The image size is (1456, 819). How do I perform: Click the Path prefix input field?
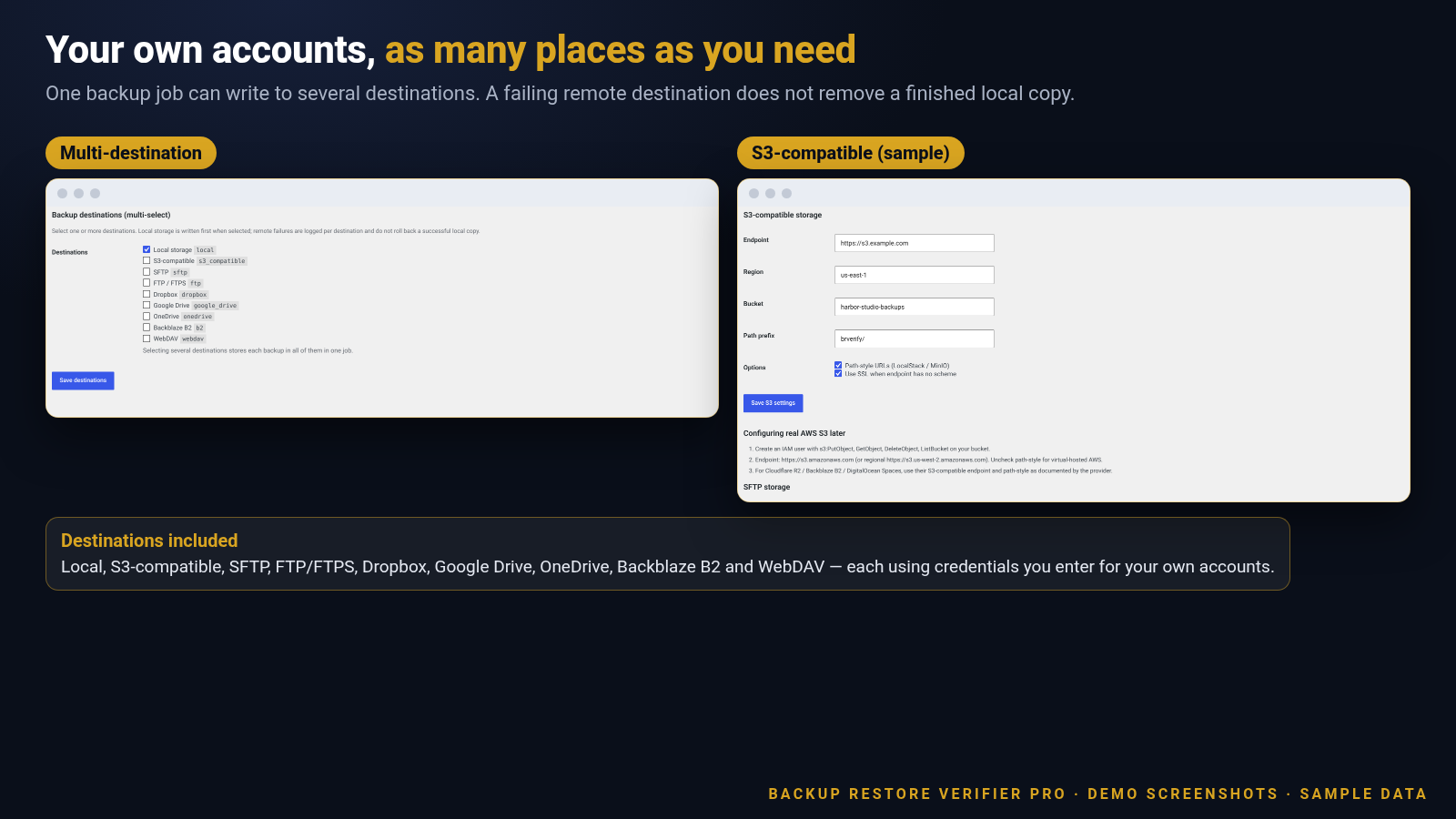point(915,339)
